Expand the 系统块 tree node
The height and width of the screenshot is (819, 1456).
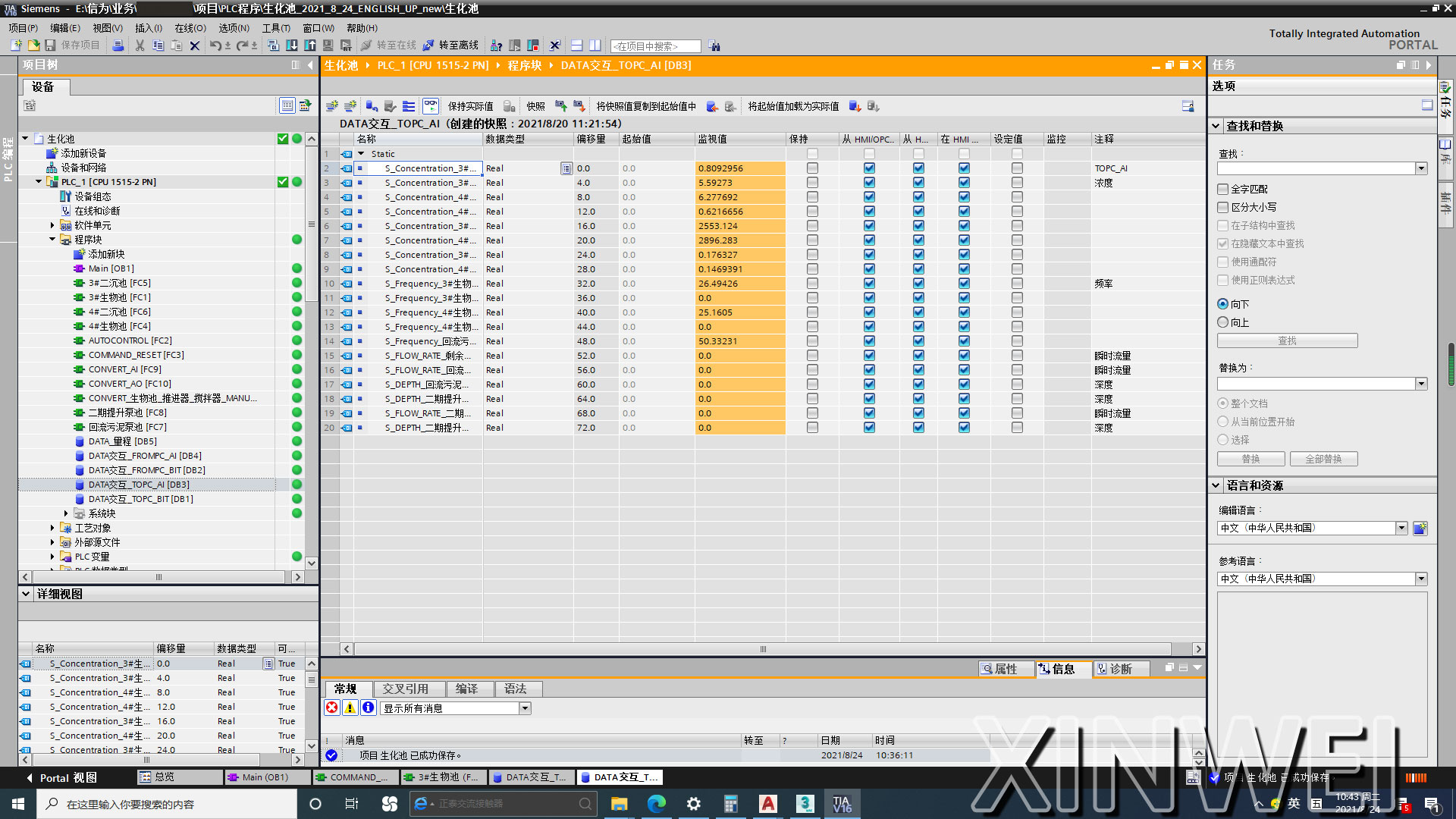[x=66, y=513]
